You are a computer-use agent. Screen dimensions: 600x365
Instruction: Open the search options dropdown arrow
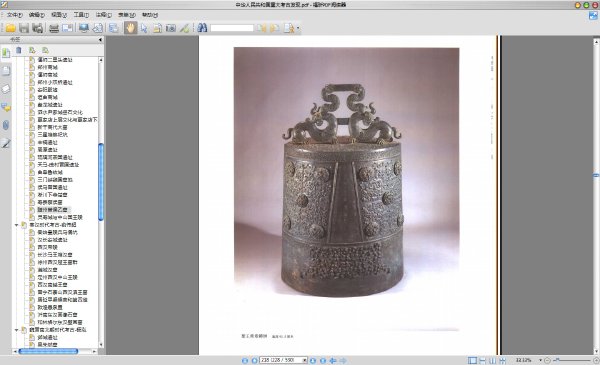tap(298, 28)
